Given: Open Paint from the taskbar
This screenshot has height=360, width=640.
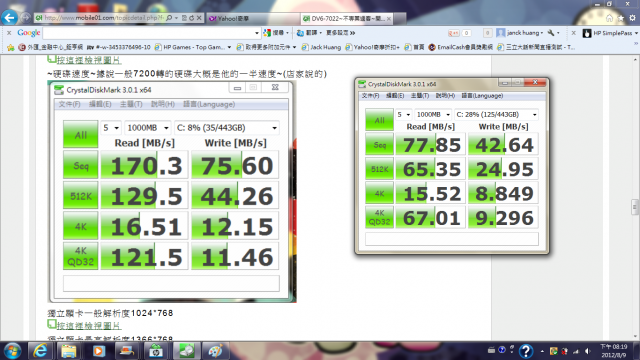Looking at the screenshot, I should tap(215, 351).
